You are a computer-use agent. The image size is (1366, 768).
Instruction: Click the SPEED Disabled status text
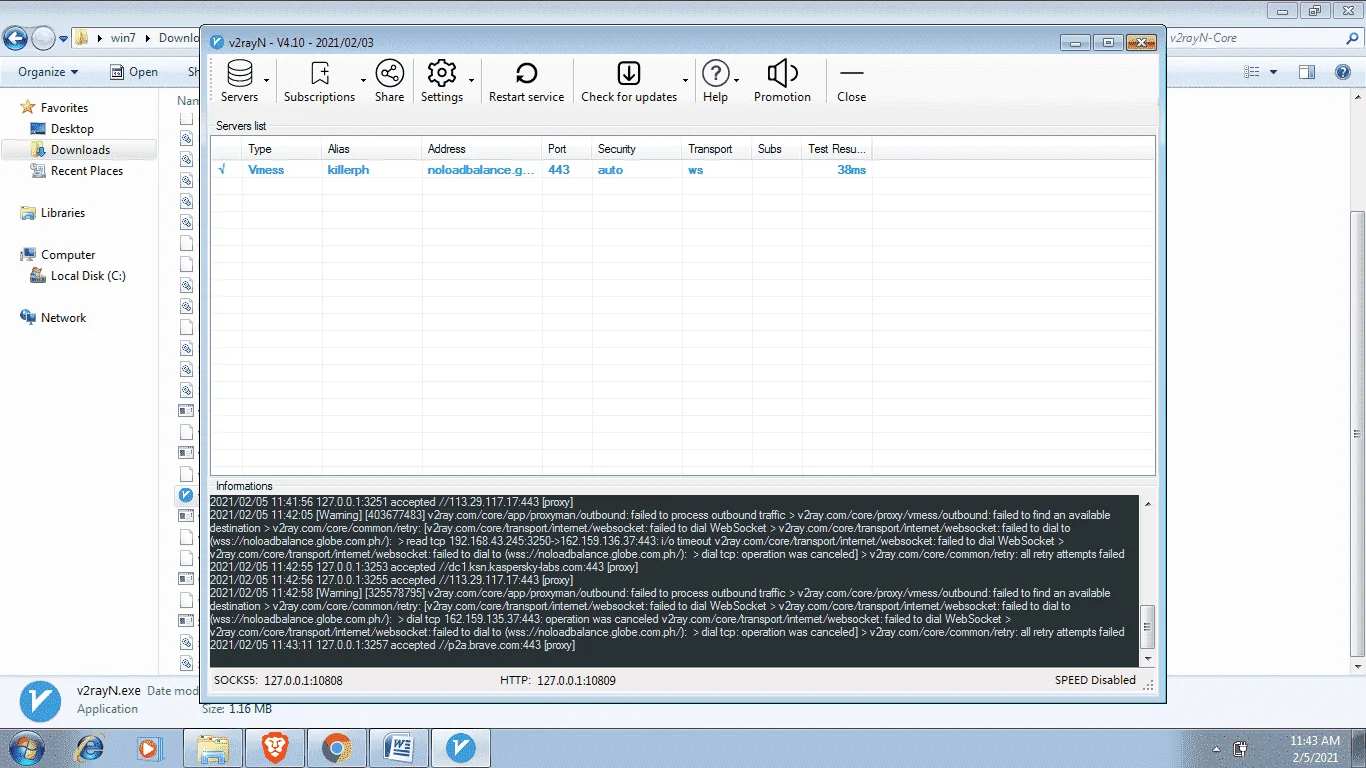pos(1095,680)
